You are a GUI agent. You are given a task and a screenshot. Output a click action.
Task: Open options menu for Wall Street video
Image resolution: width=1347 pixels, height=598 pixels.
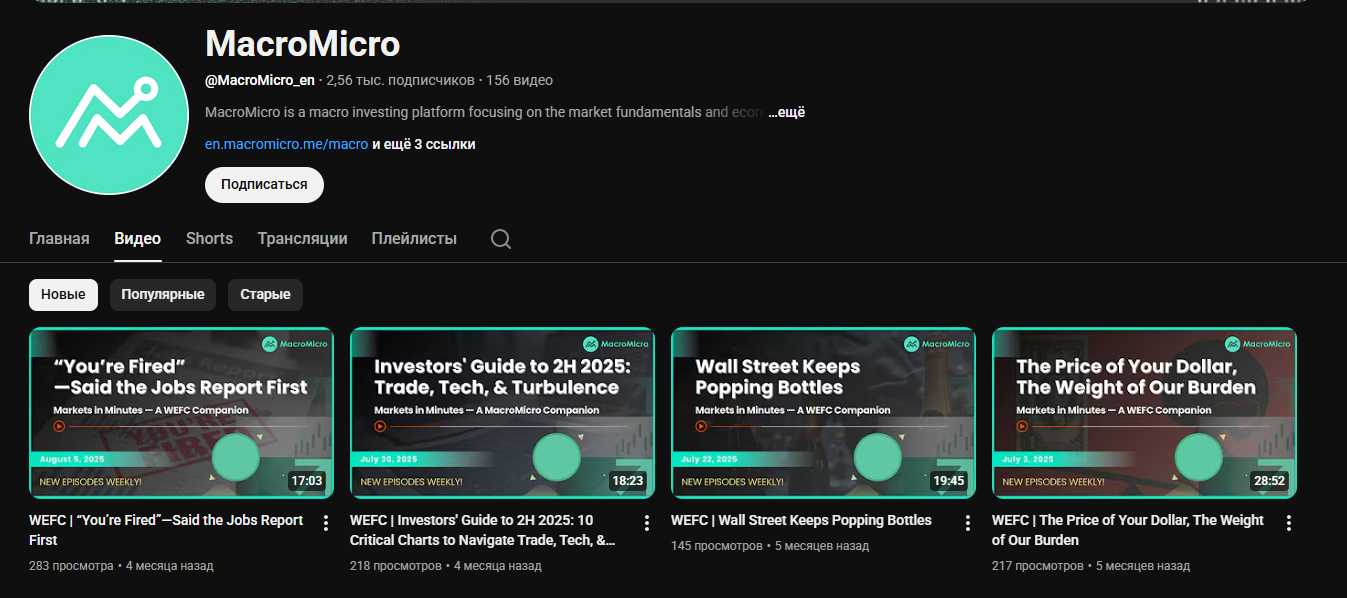coord(968,523)
